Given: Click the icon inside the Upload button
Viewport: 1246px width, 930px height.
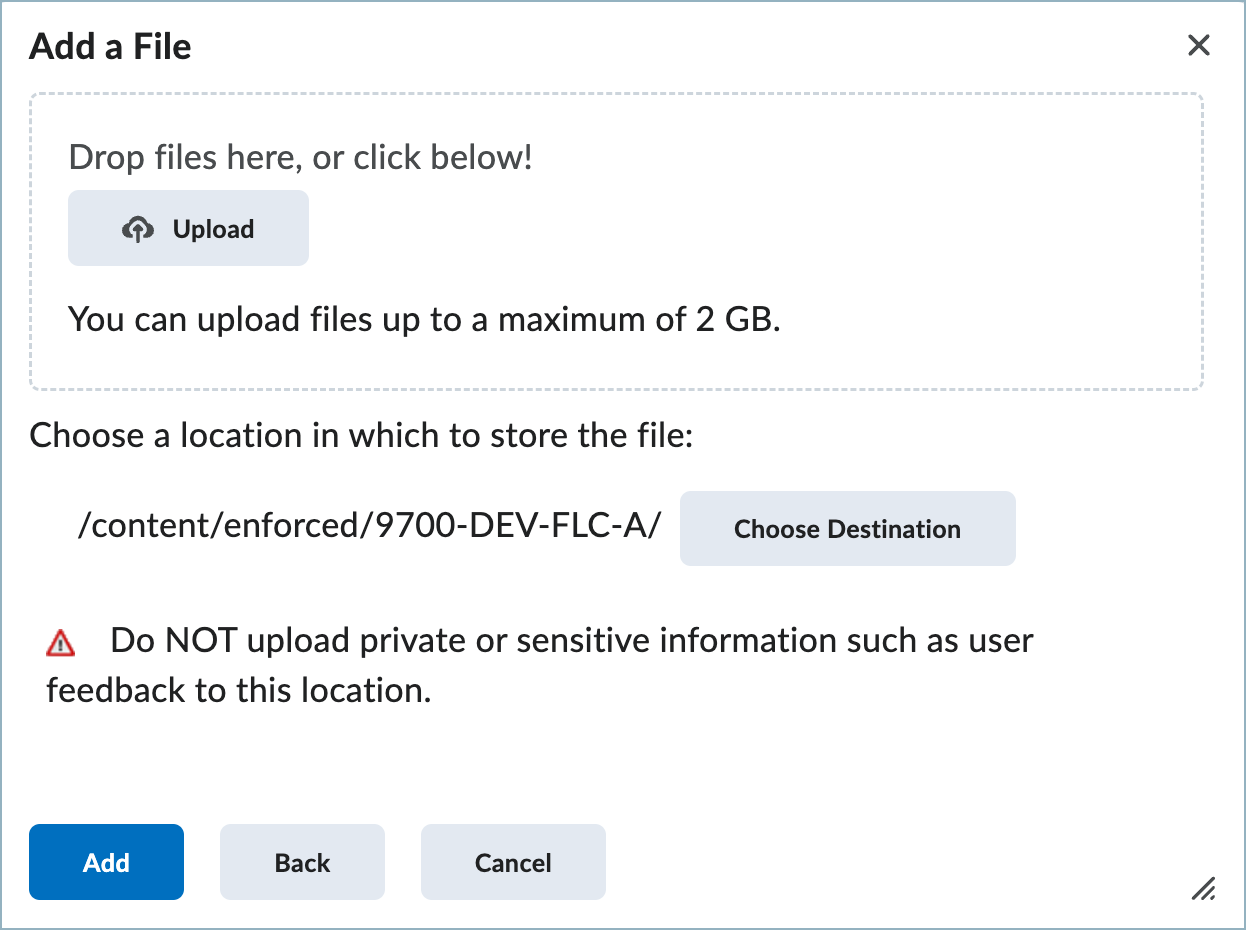Looking at the screenshot, I should pos(139,227).
